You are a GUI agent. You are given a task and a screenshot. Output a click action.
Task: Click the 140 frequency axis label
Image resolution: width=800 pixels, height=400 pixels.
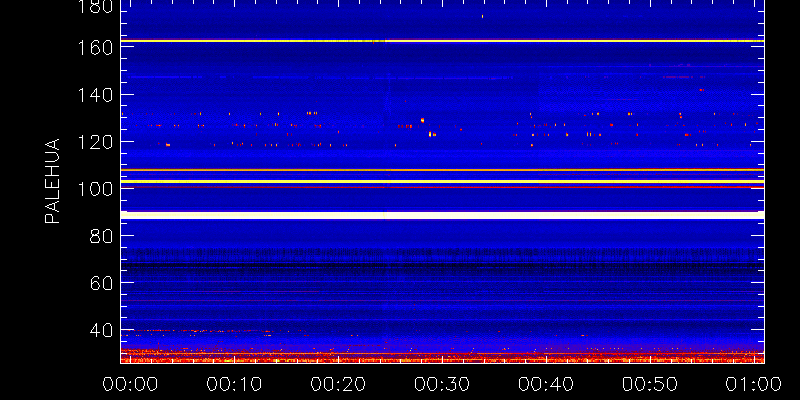tap(94, 95)
